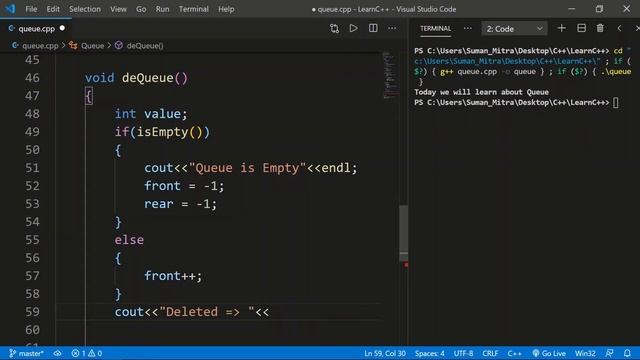Open the File menu
This screenshot has width=640, height=360.
(x=31, y=9)
